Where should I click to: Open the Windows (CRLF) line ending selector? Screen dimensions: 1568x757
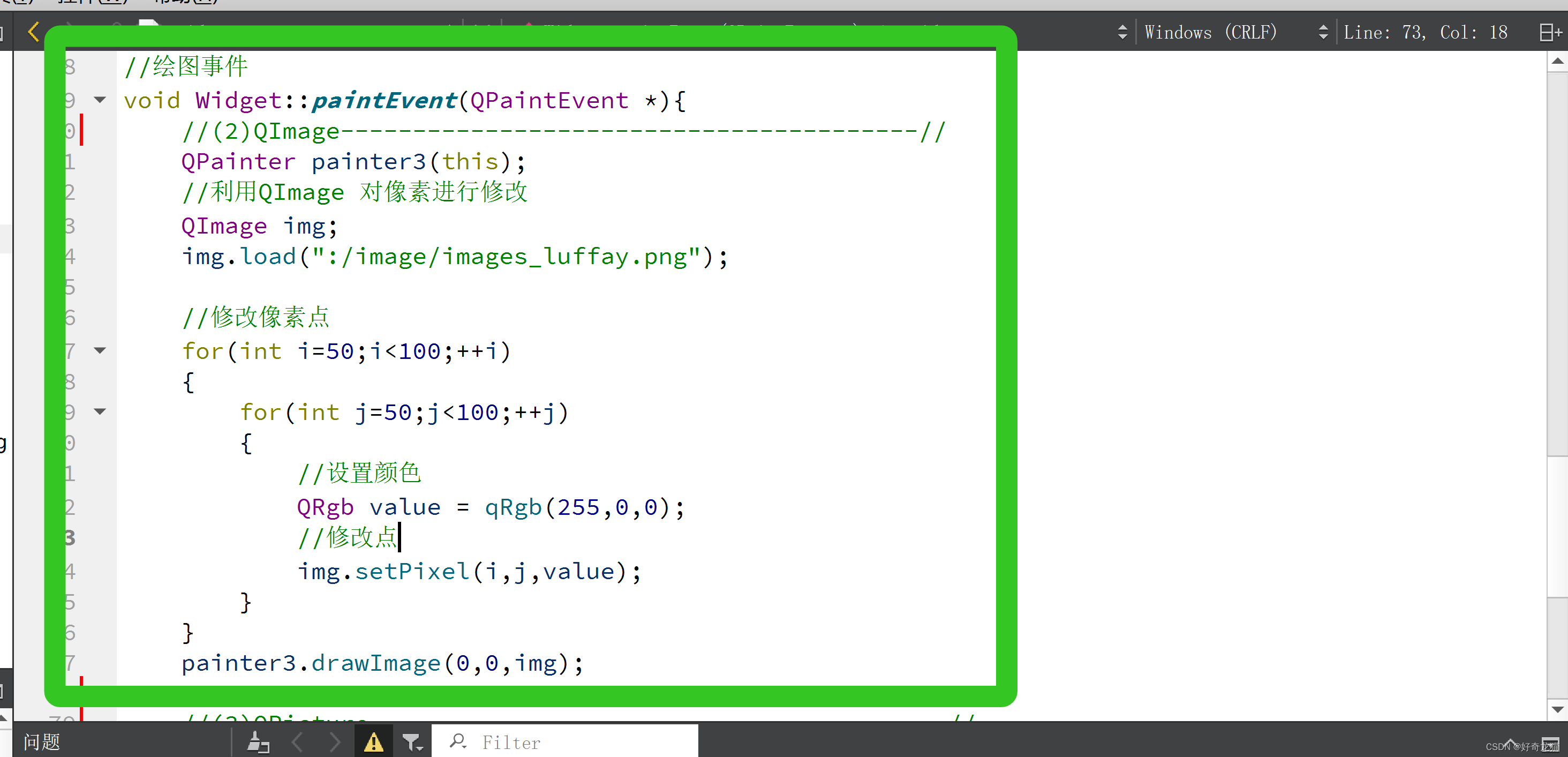(1210, 32)
